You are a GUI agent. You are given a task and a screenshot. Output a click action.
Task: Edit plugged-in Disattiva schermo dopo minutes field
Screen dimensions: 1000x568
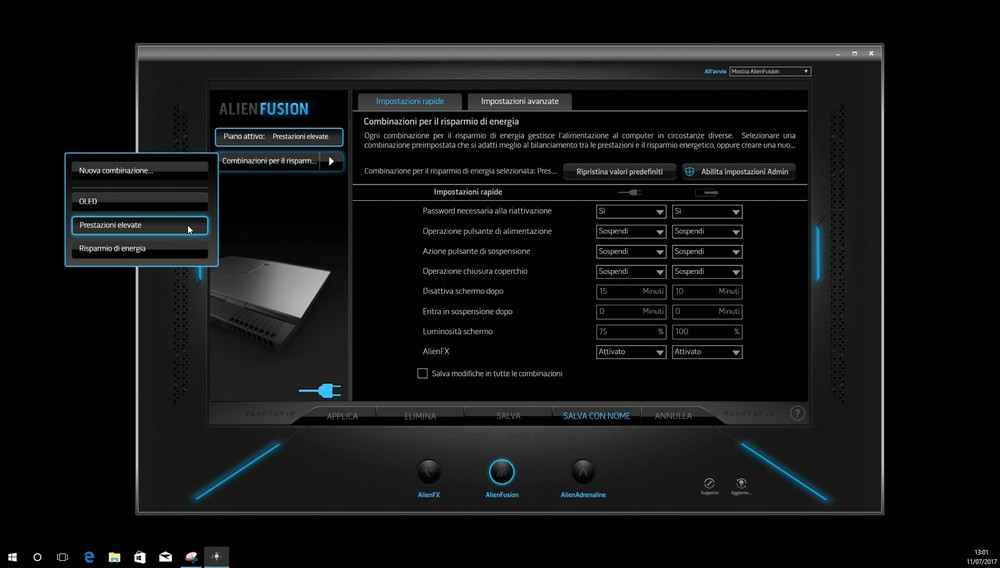pos(631,291)
